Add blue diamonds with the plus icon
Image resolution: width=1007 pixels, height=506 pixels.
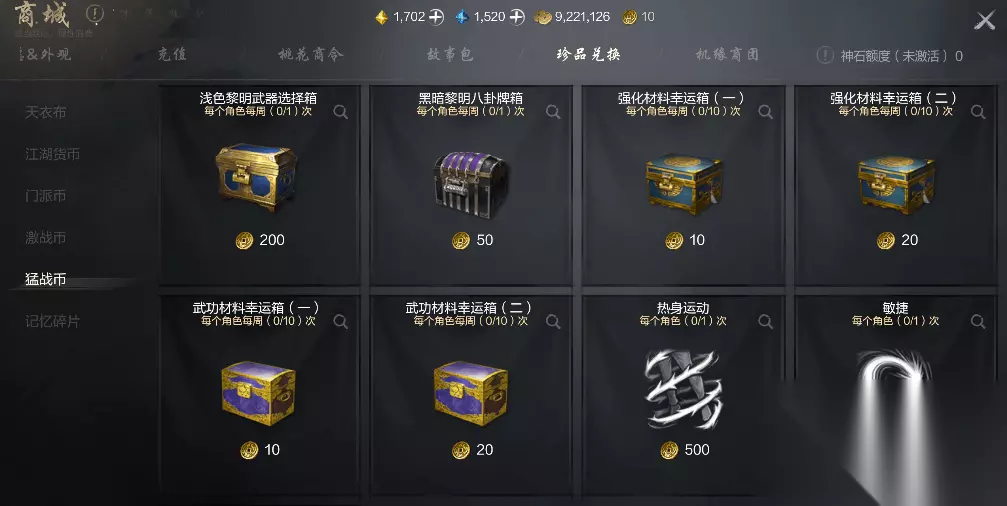[x=517, y=17]
